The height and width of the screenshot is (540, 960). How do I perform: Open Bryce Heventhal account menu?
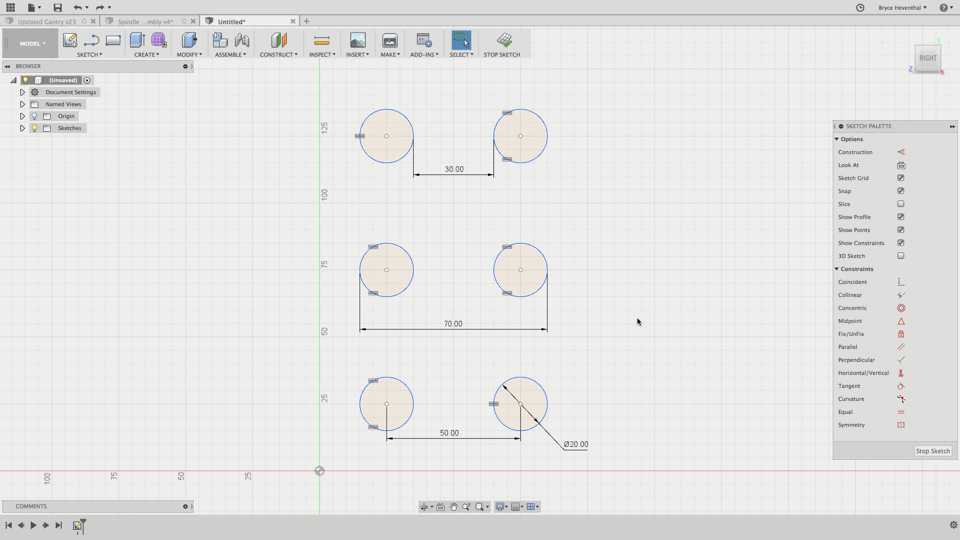click(x=902, y=8)
